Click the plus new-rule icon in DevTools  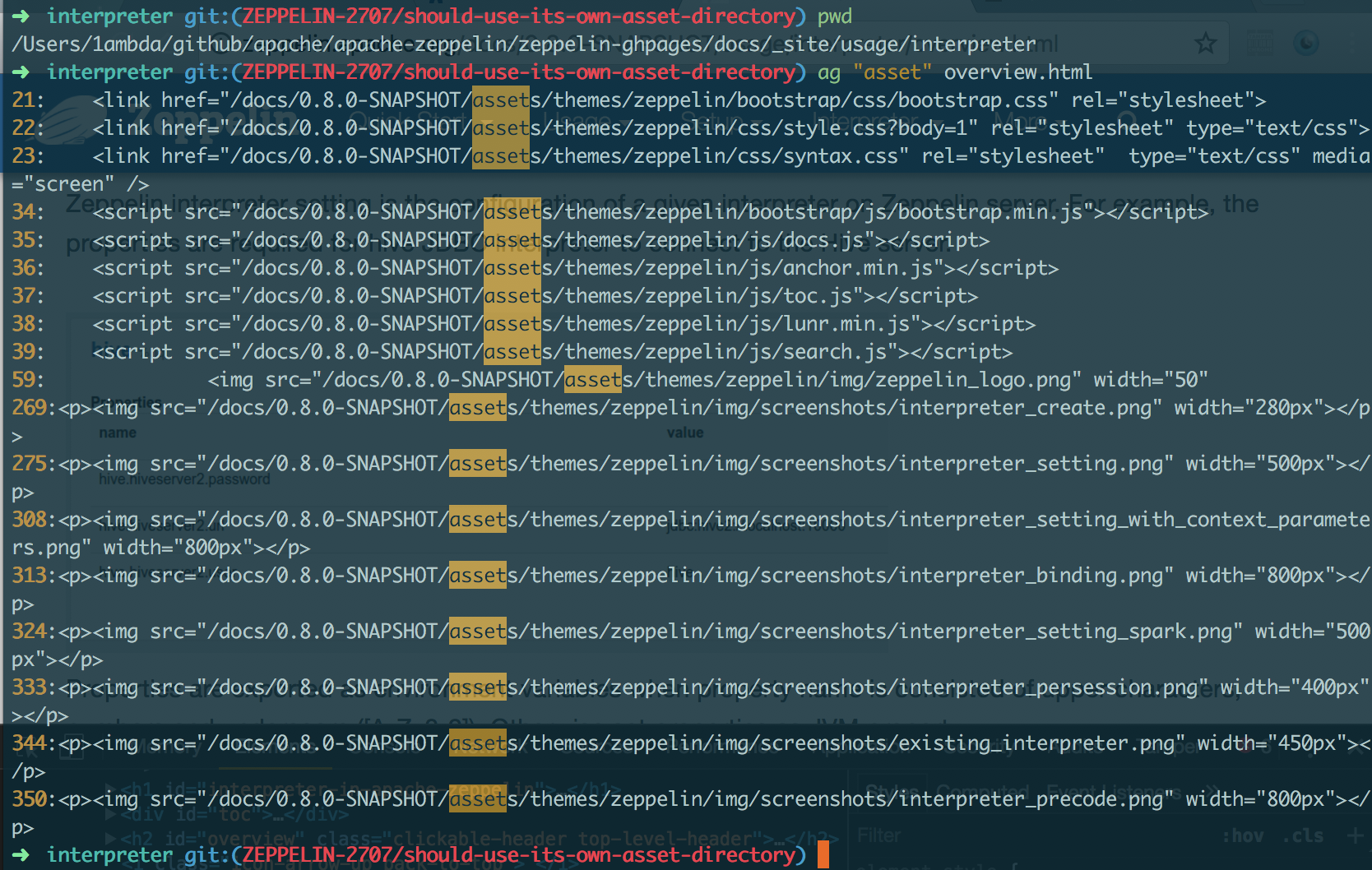1355,836
